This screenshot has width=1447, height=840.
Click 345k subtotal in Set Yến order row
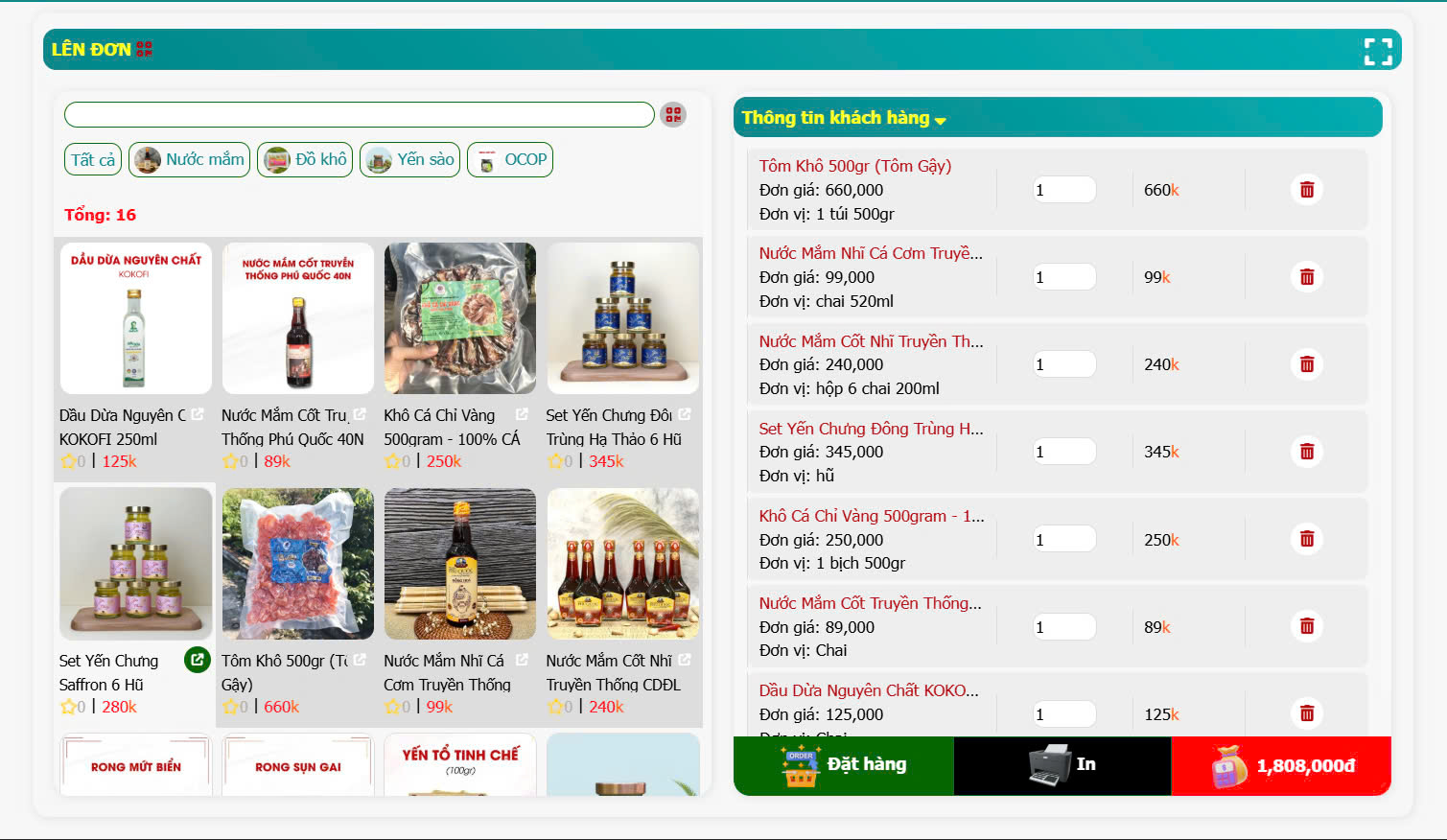[1161, 452]
